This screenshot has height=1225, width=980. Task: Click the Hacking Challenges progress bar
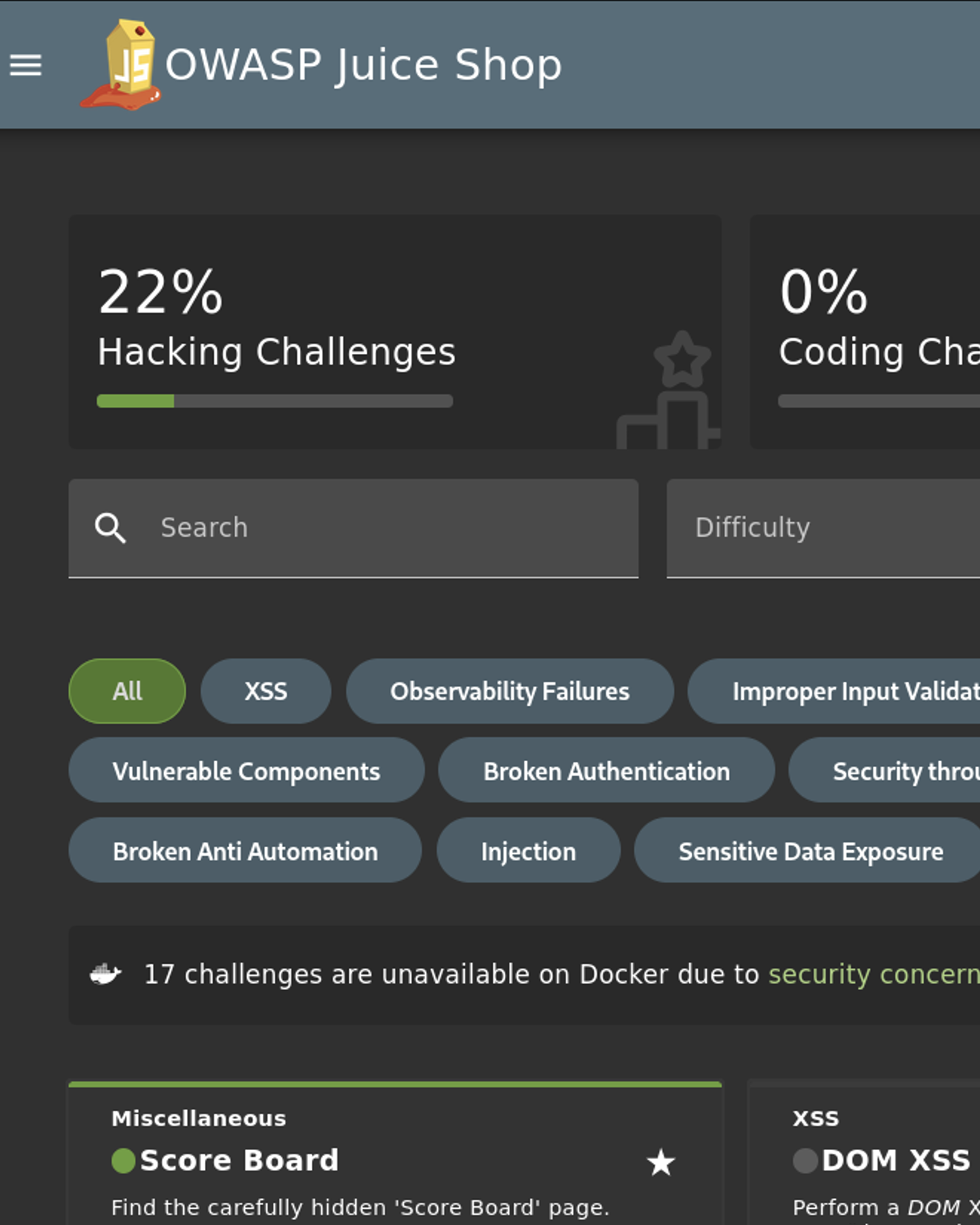click(x=275, y=402)
